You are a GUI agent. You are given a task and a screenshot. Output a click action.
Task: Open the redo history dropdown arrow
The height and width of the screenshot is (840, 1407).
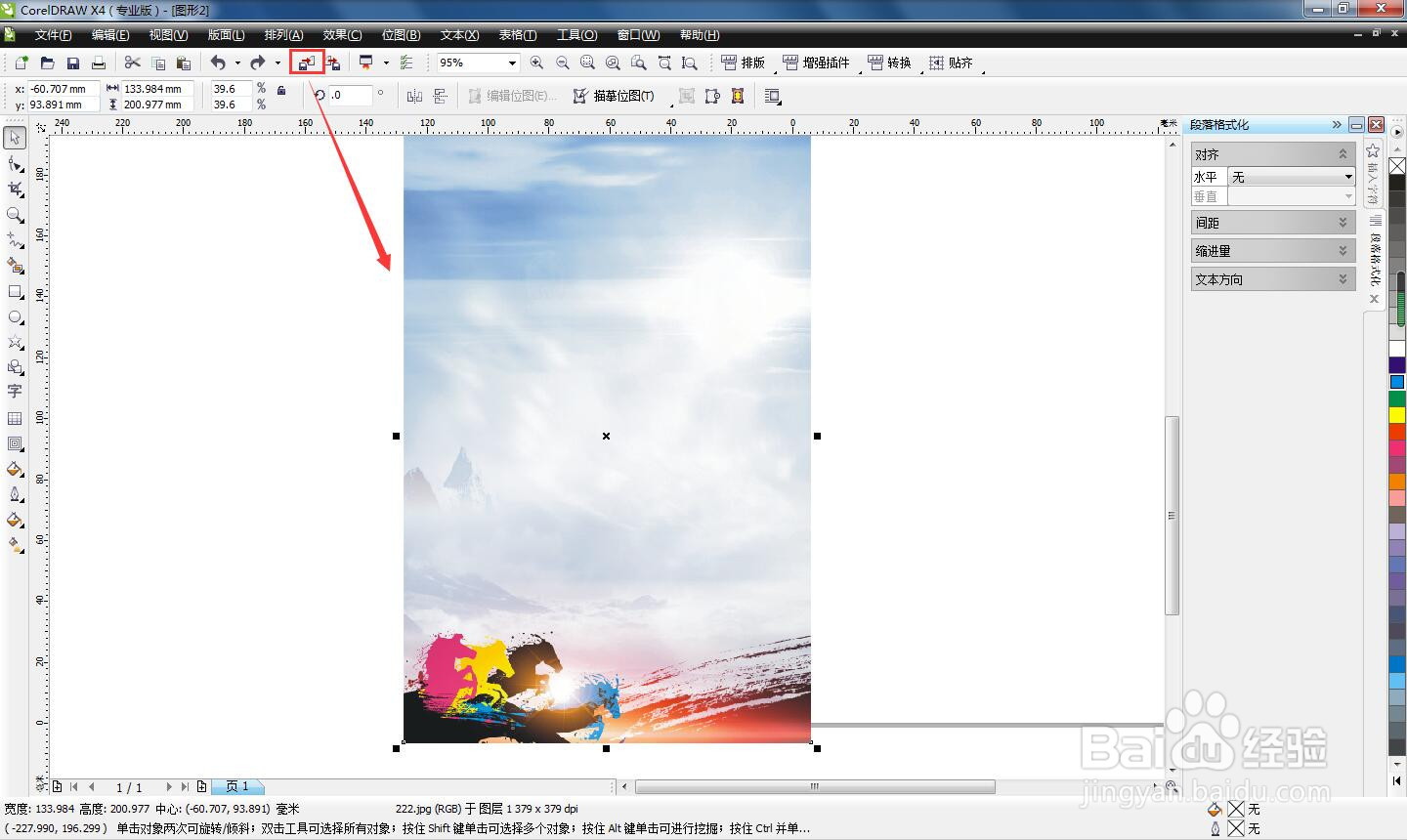tap(277, 63)
